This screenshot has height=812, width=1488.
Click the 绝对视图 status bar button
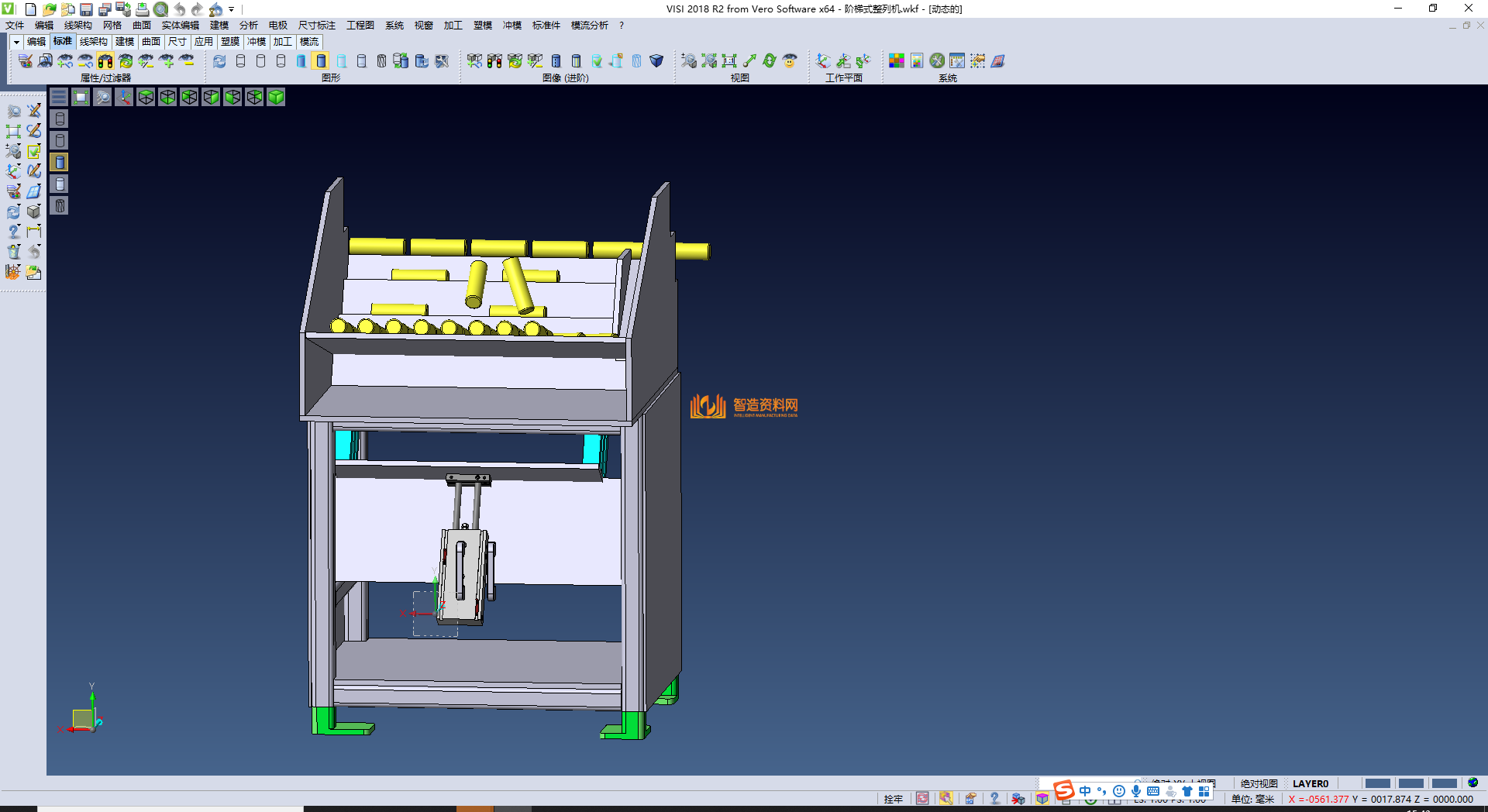[x=1259, y=783]
